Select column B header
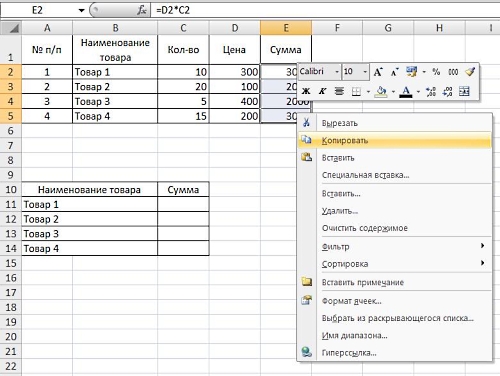Viewport: 500px width, 376px height. pos(115,28)
